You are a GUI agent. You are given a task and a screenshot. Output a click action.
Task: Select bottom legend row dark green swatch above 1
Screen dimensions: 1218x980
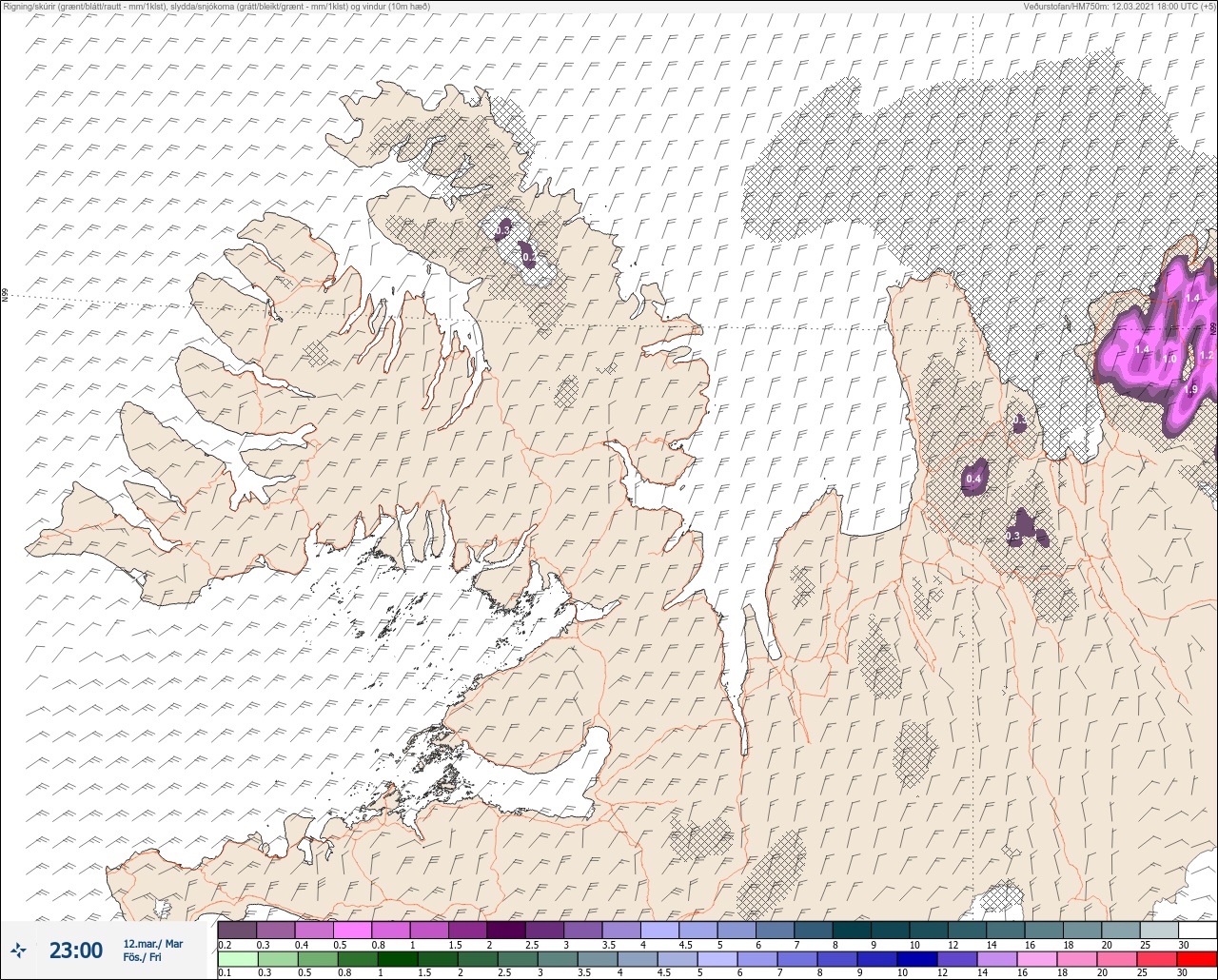tap(397, 958)
